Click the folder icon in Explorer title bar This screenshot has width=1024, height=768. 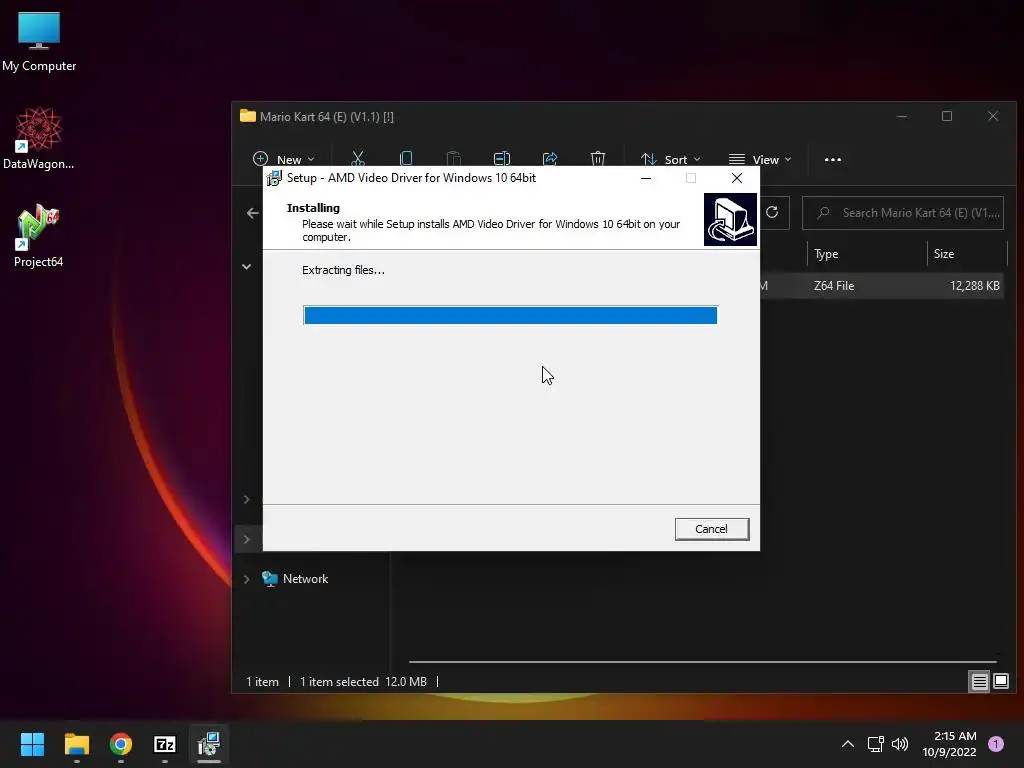coord(248,116)
